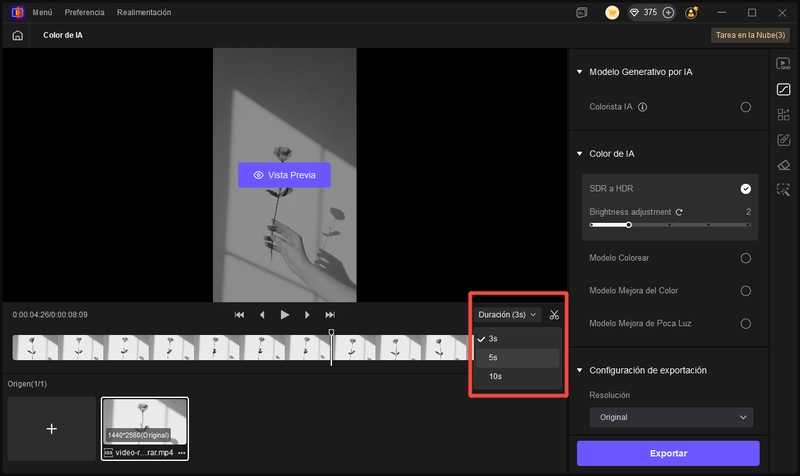Show info about Colorista IA
800x476 pixels.
(642, 107)
